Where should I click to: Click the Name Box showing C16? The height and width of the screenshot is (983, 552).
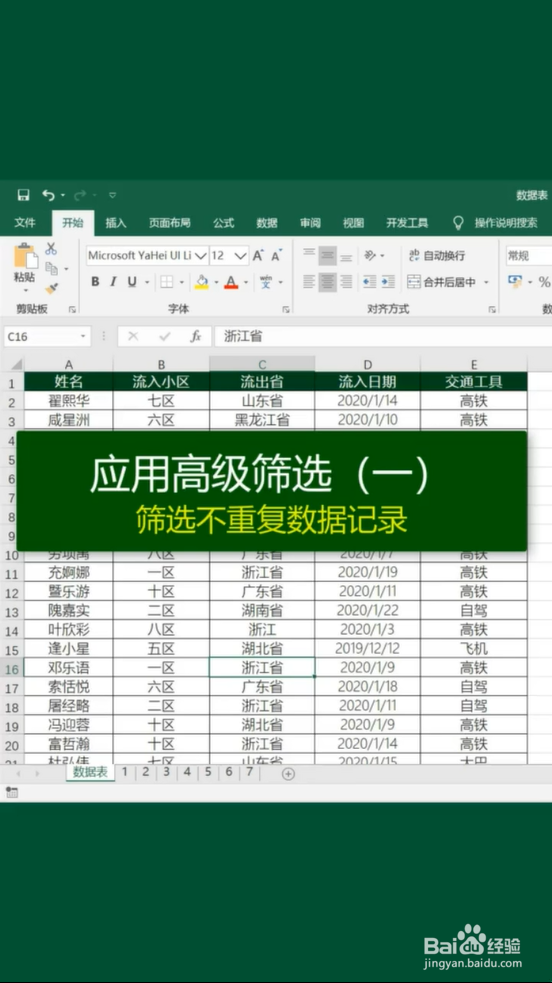pyautogui.click(x=48, y=337)
